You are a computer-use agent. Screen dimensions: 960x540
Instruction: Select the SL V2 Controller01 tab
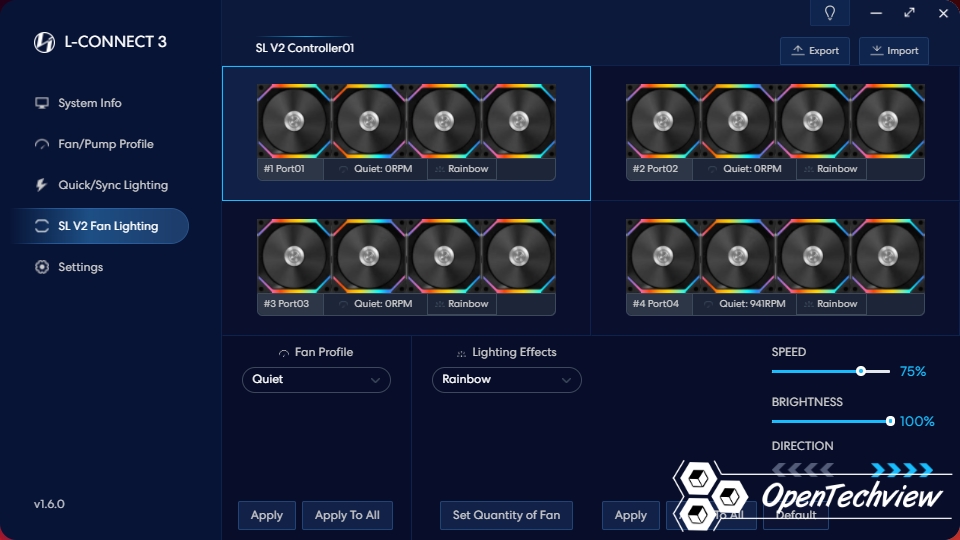(305, 48)
